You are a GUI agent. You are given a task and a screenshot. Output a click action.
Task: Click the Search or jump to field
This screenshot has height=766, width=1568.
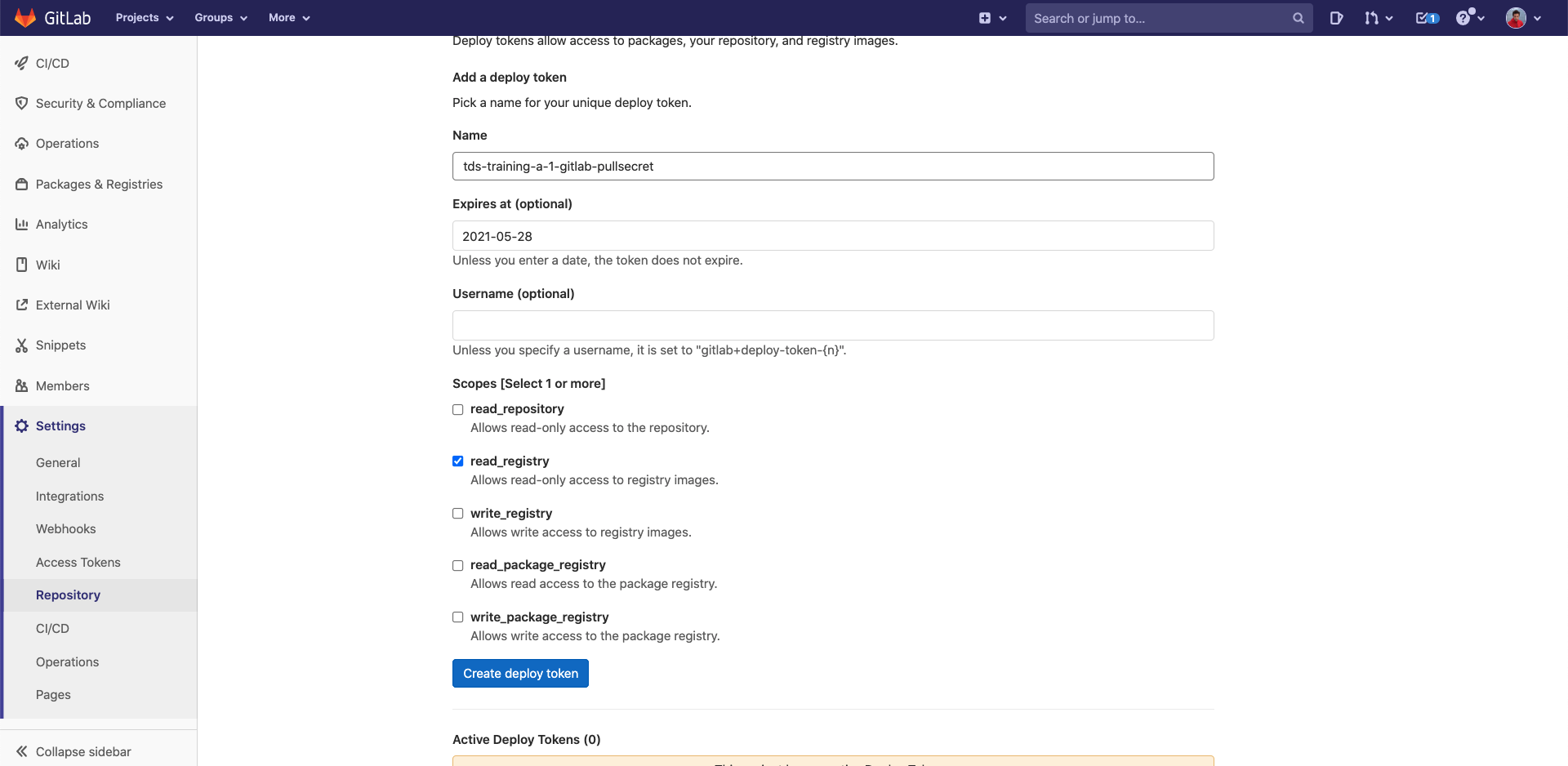coord(1169,18)
